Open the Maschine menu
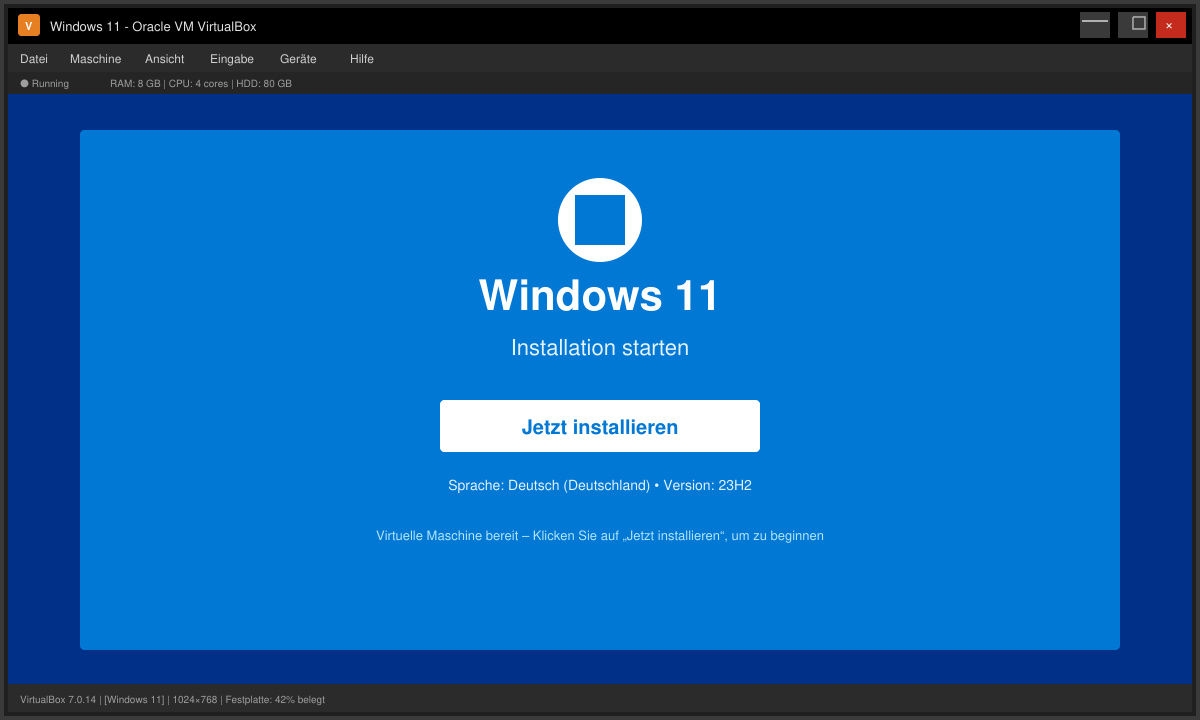1200x720 pixels. (95, 59)
